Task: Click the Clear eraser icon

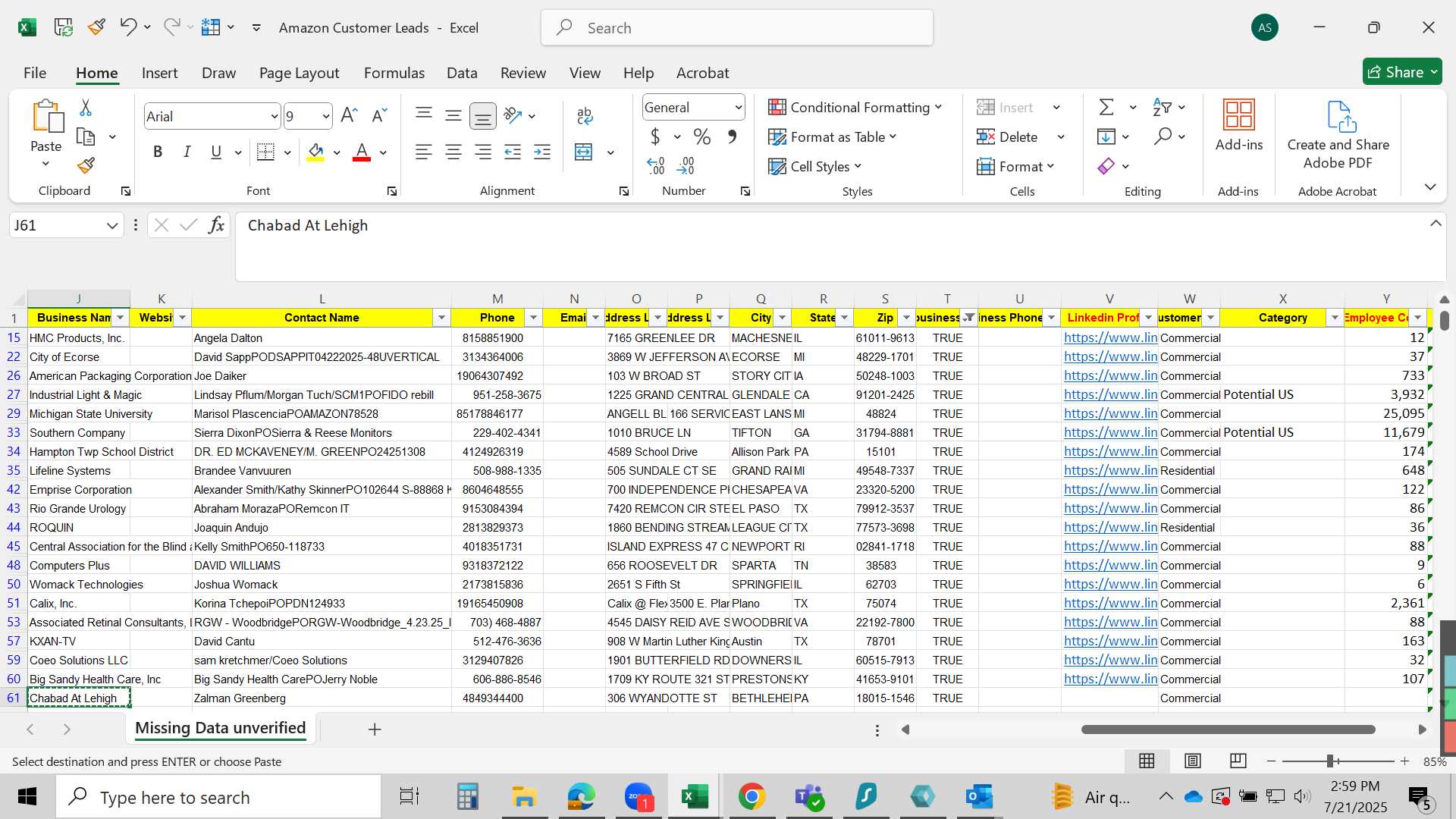Action: point(1106,166)
